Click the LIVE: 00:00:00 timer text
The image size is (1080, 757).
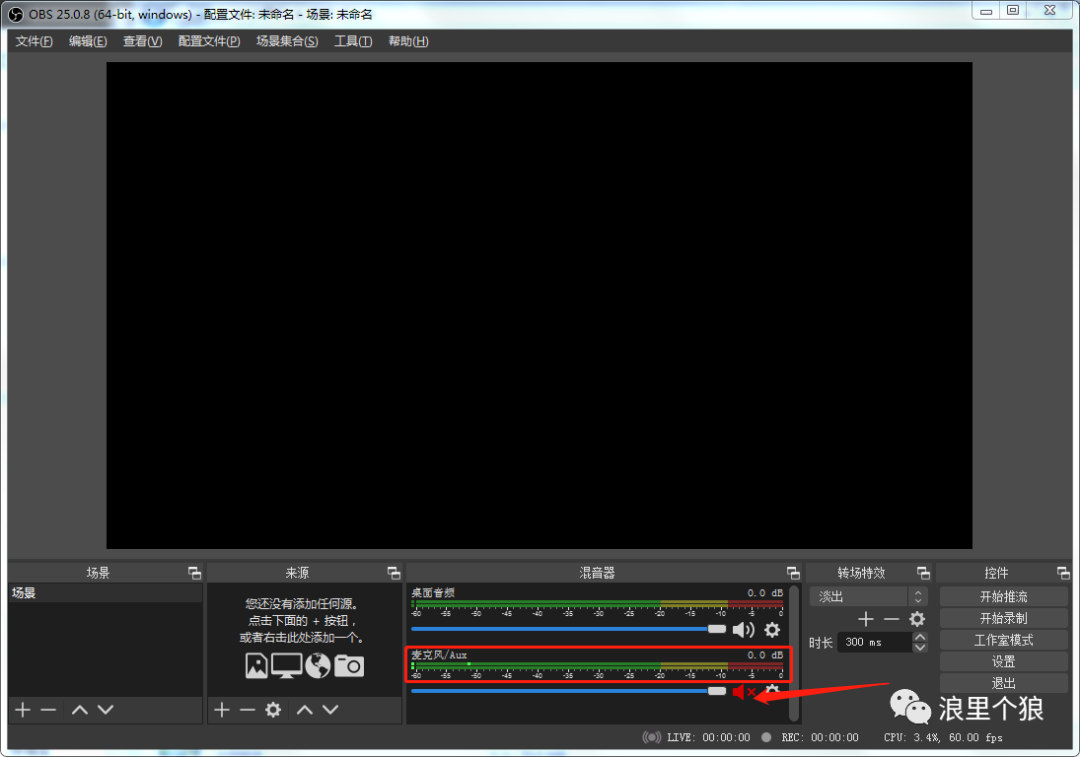coord(708,738)
